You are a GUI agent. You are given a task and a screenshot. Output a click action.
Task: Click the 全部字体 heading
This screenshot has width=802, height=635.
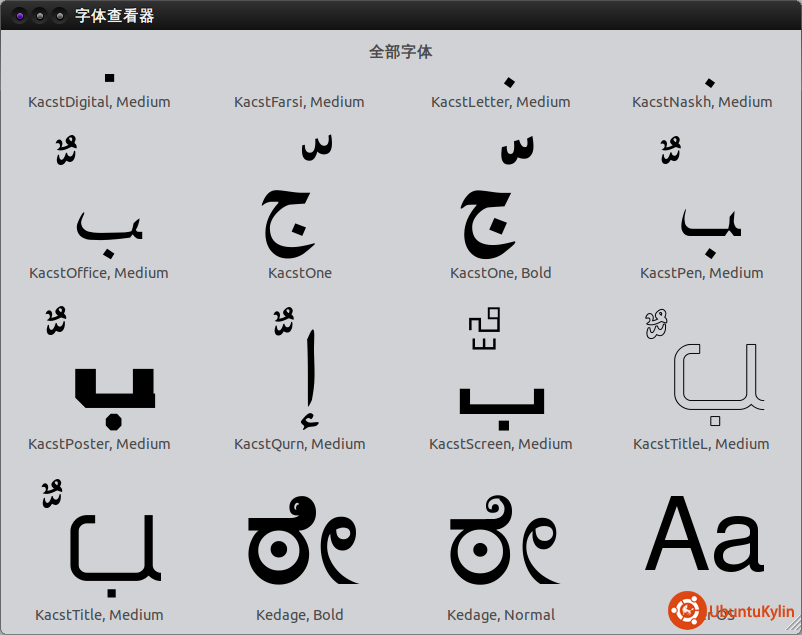coord(400,52)
